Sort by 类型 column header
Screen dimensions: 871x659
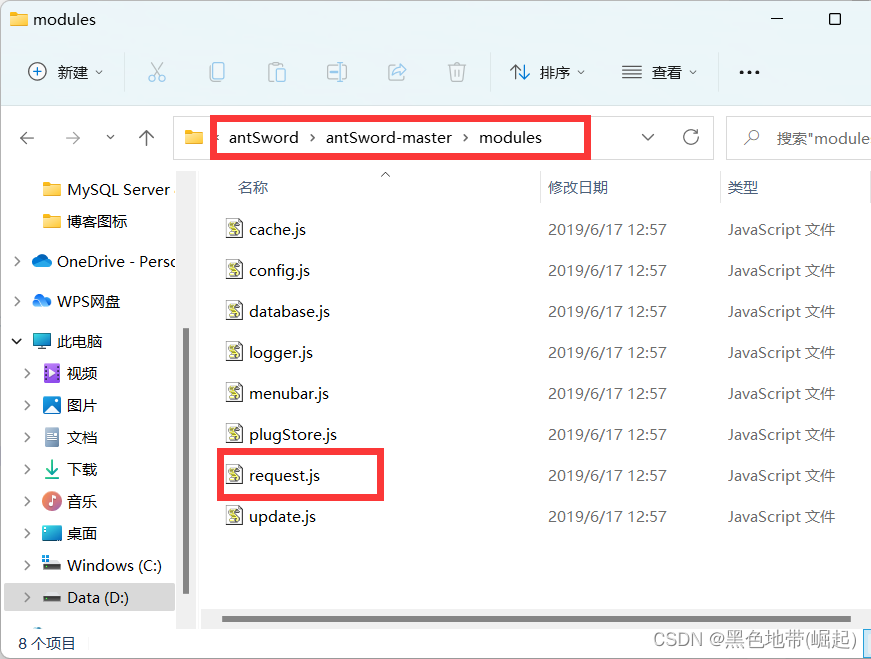point(743,188)
